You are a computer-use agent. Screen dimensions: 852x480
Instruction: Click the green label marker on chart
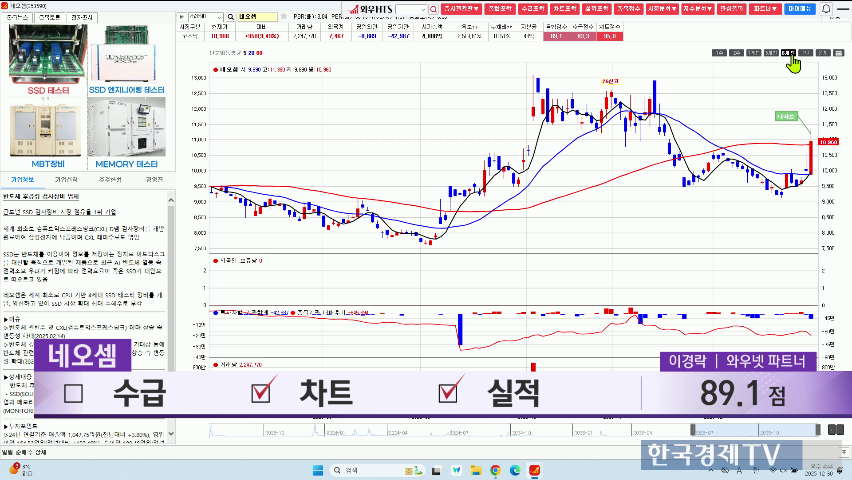click(788, 116)
